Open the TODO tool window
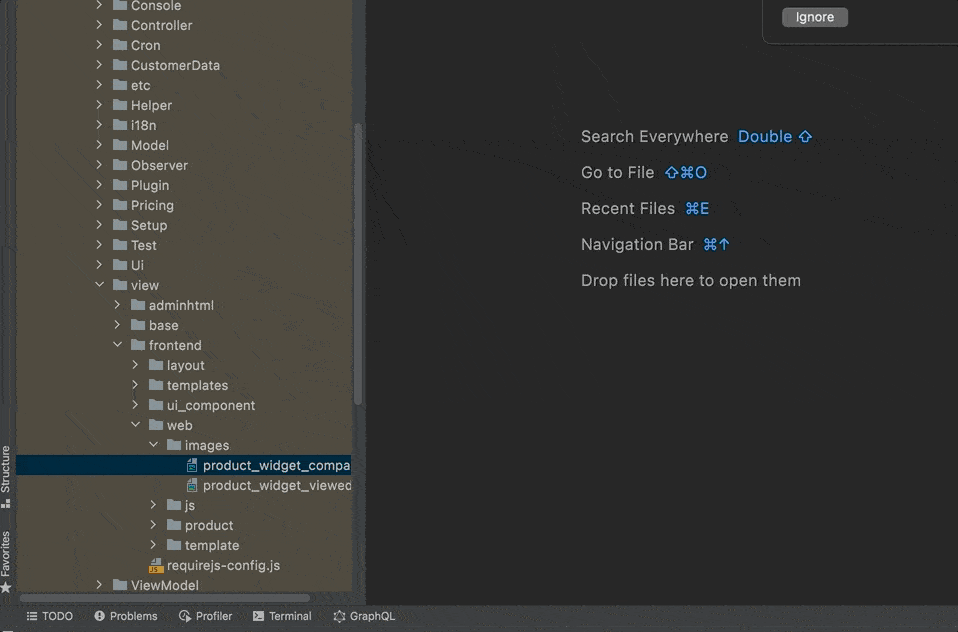The width and height of the screenshot is (958, 632). [50, 616]
